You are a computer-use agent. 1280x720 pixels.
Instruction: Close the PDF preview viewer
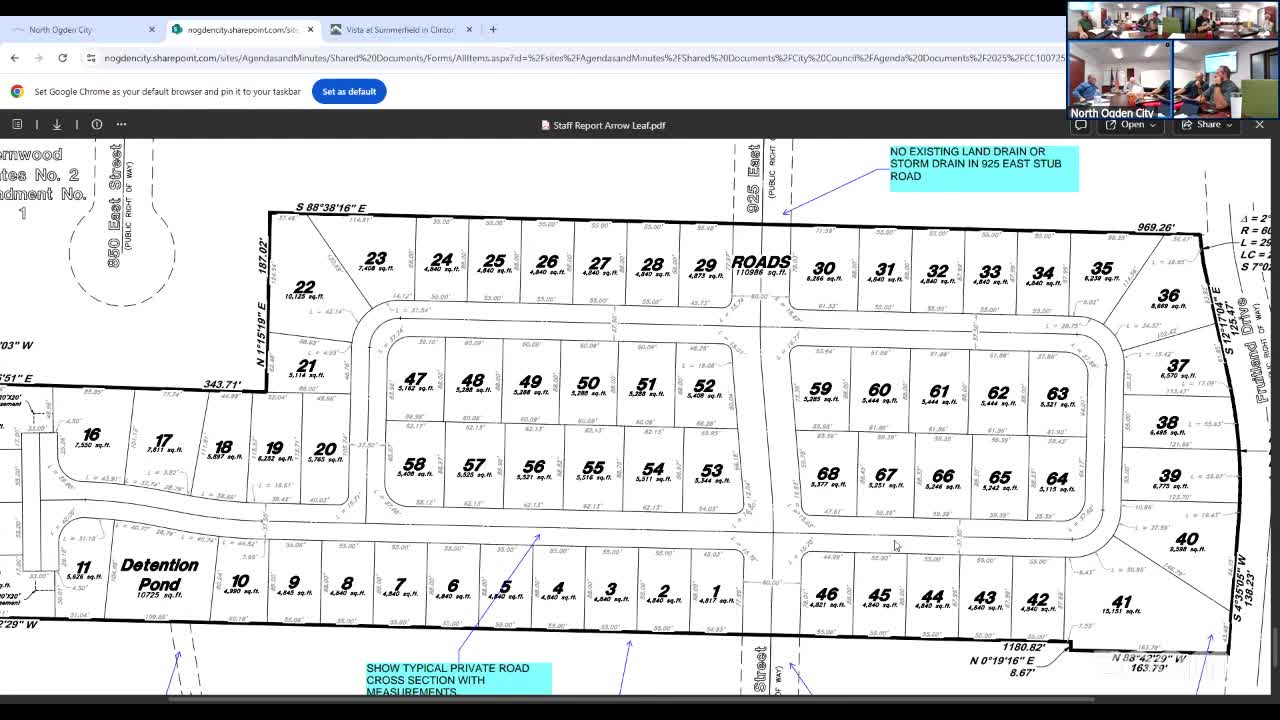(x=1259, y=125)
